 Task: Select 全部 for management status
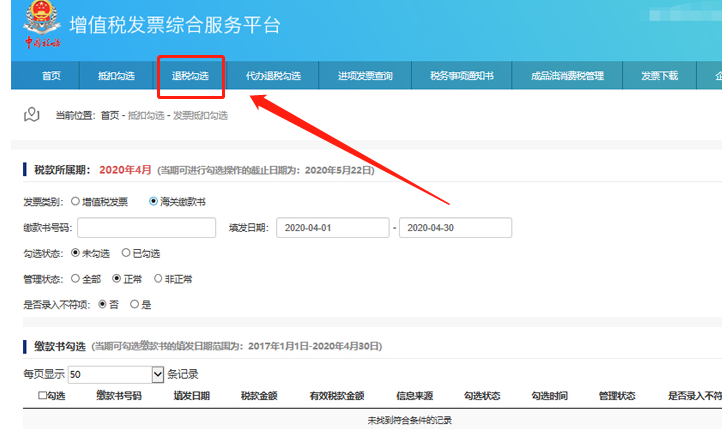76,278
